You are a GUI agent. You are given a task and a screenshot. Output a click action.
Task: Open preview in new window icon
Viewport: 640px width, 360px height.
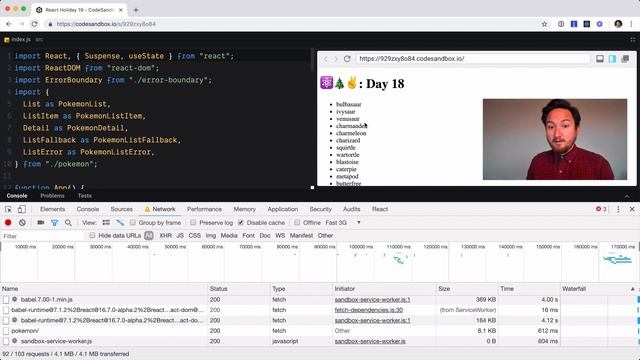click(625, 59)
